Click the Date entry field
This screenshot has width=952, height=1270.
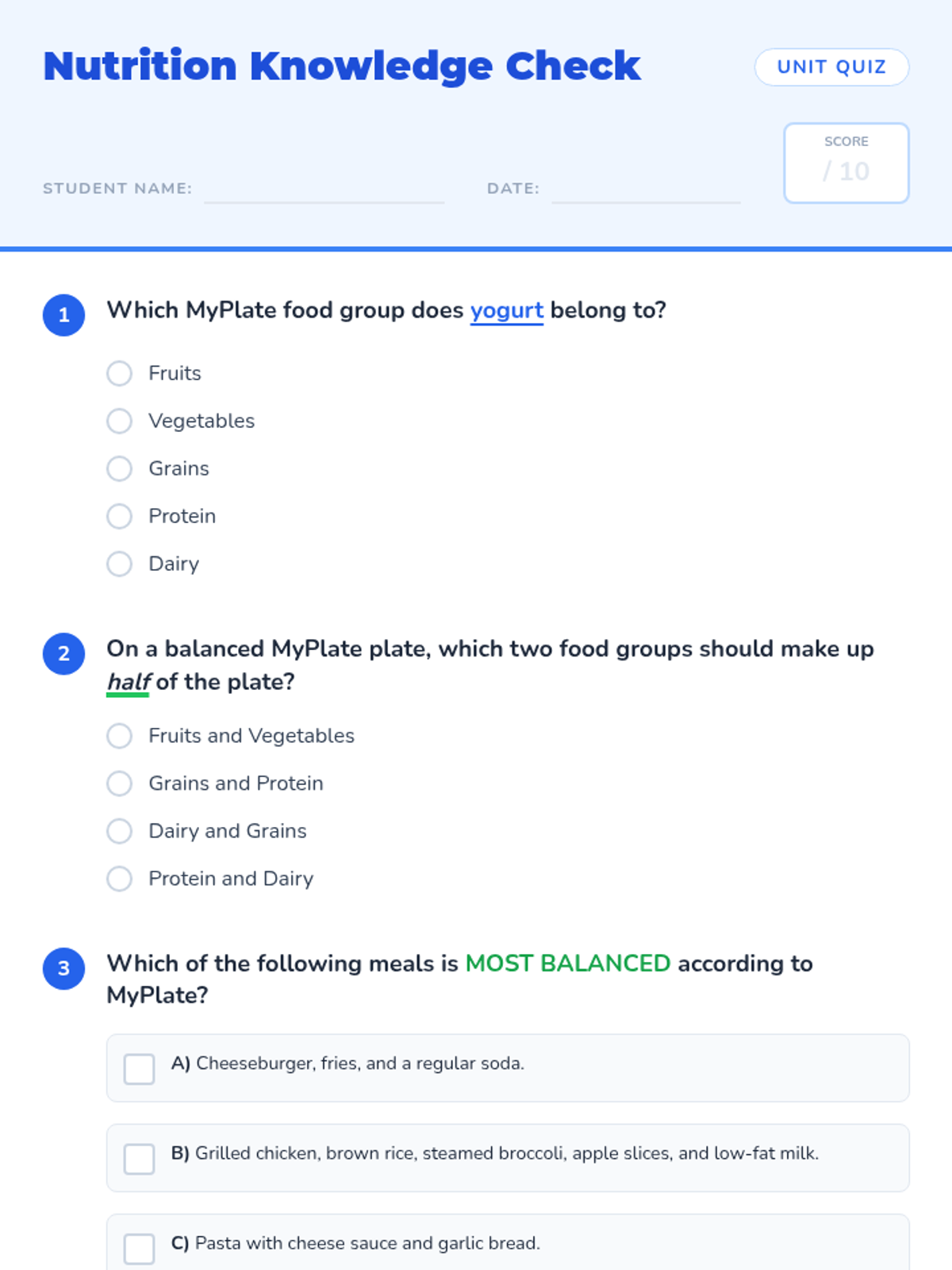[646, 190]
